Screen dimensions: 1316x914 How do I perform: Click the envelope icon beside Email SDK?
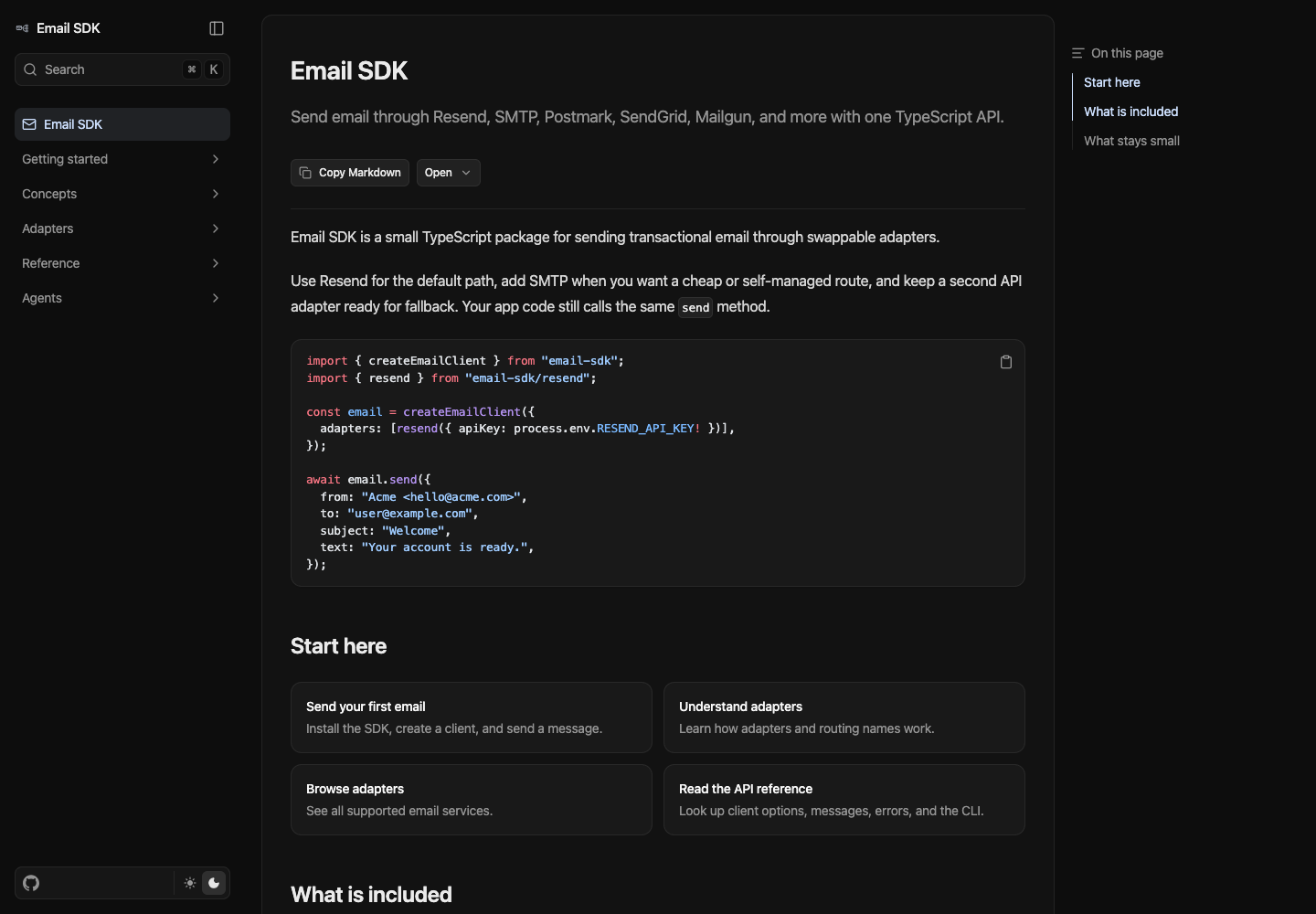click(x=29, y=124)
